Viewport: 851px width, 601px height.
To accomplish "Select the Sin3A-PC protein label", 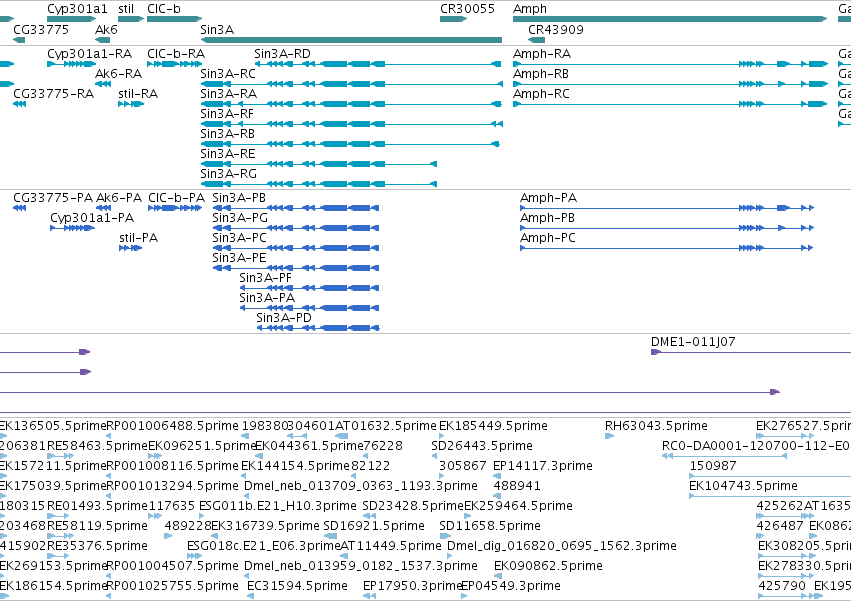I will pyautogui.click(x=239, y=238).
